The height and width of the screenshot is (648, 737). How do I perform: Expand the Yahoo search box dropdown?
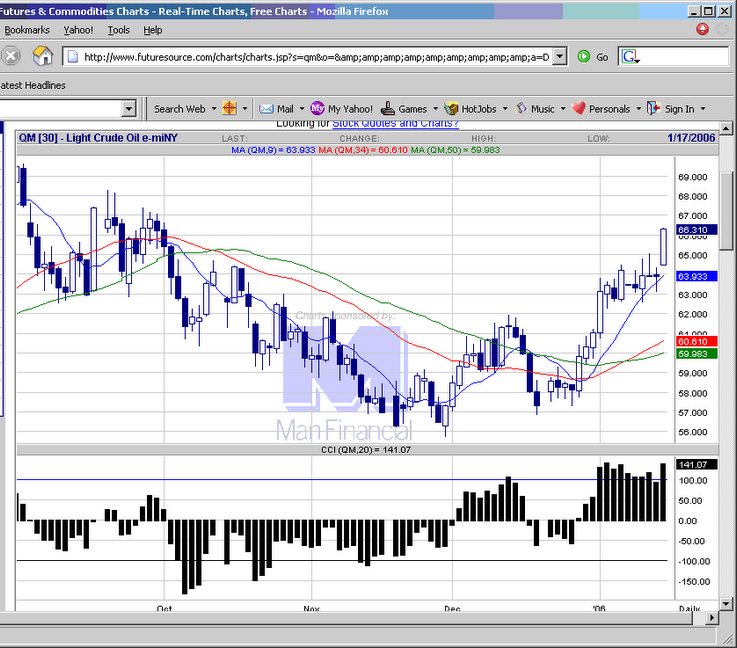pyautogui.click(x=129, y=109)
